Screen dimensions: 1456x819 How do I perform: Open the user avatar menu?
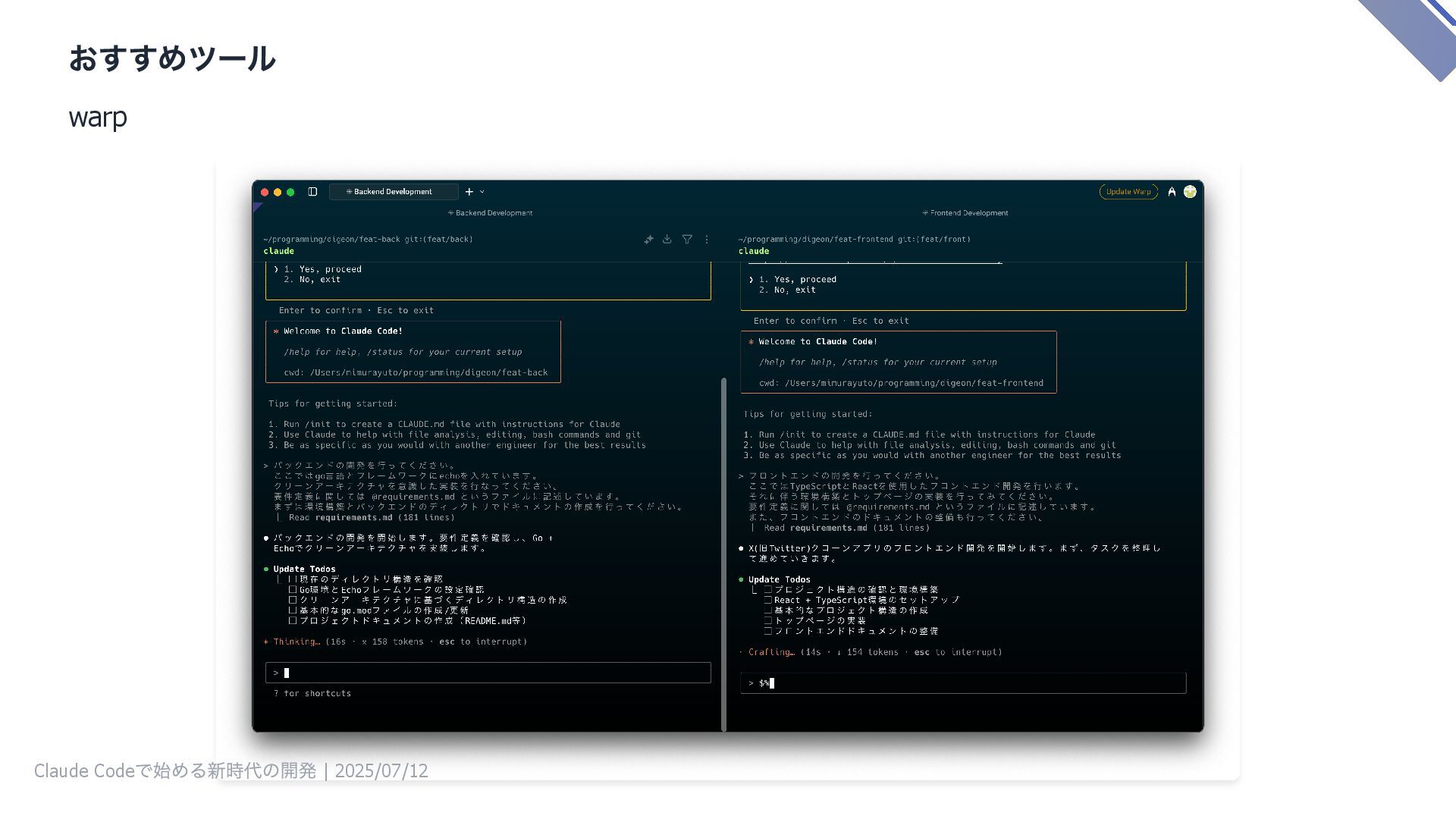tap(1190, 192)
